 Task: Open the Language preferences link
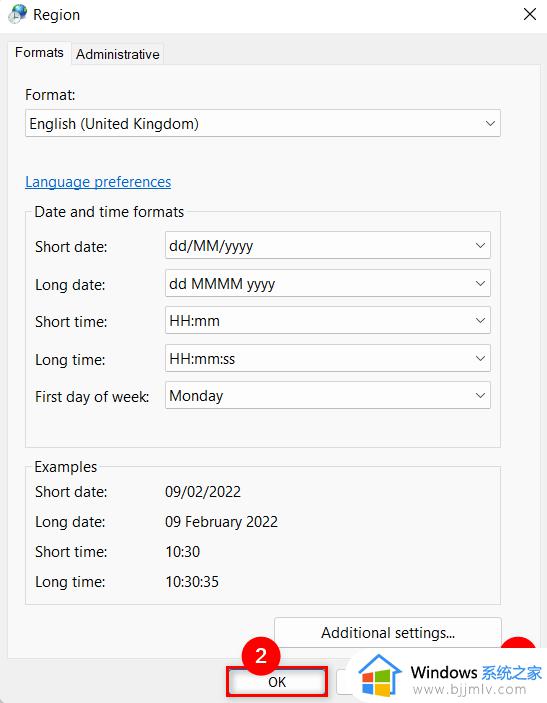[x=98, y=182]
